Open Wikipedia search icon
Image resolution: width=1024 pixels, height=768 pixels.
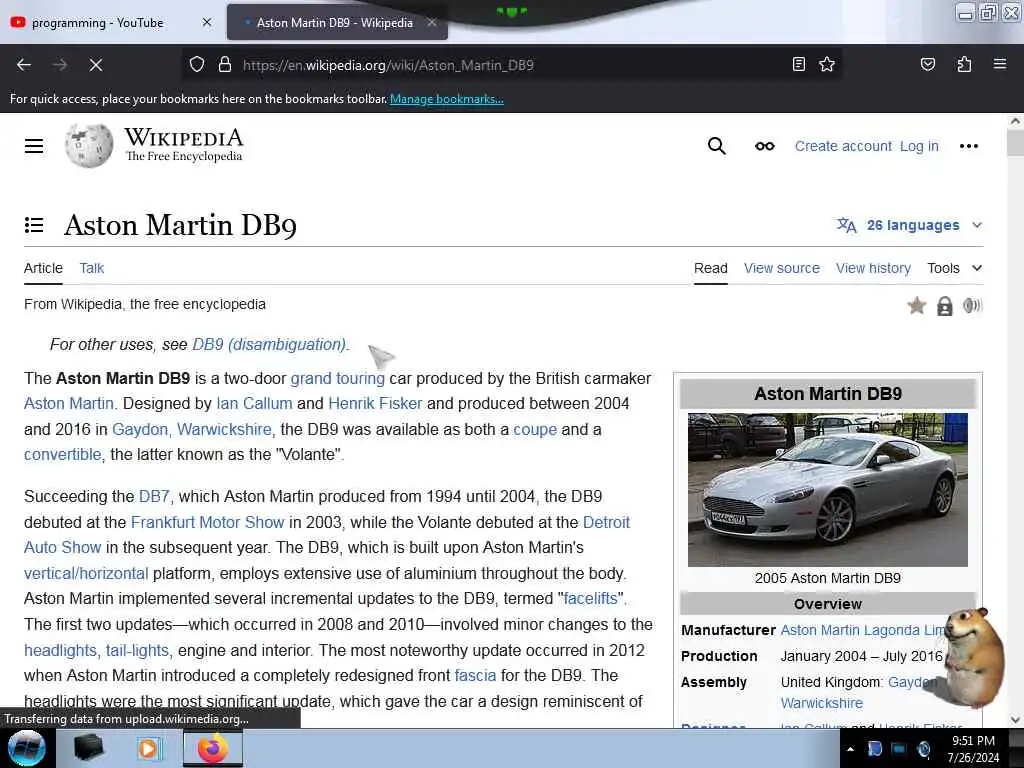(716, 146)
